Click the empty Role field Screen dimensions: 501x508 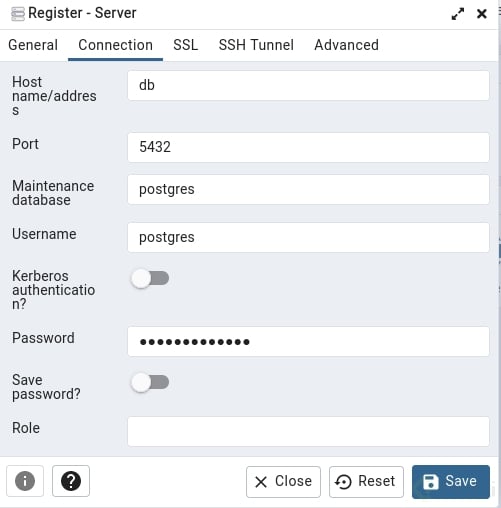click(308, 431)
